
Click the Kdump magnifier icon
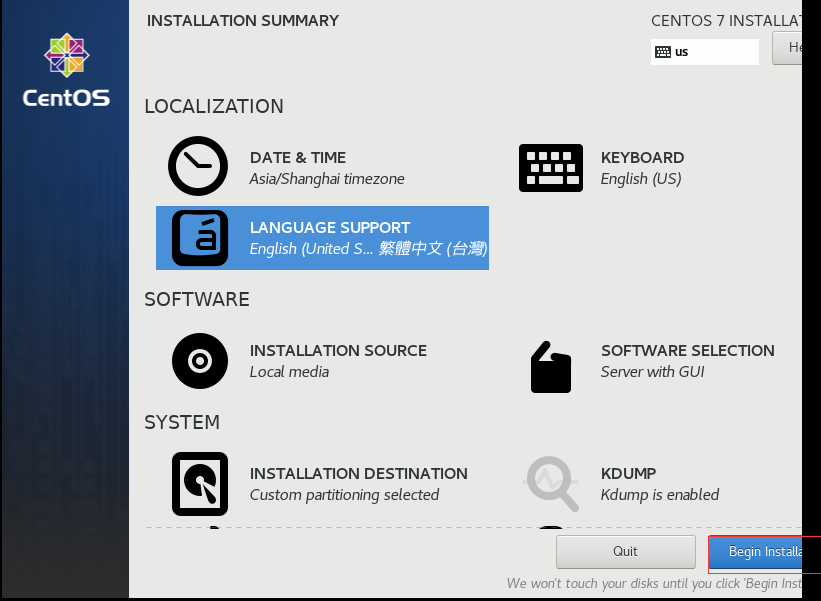click(552, 484)
